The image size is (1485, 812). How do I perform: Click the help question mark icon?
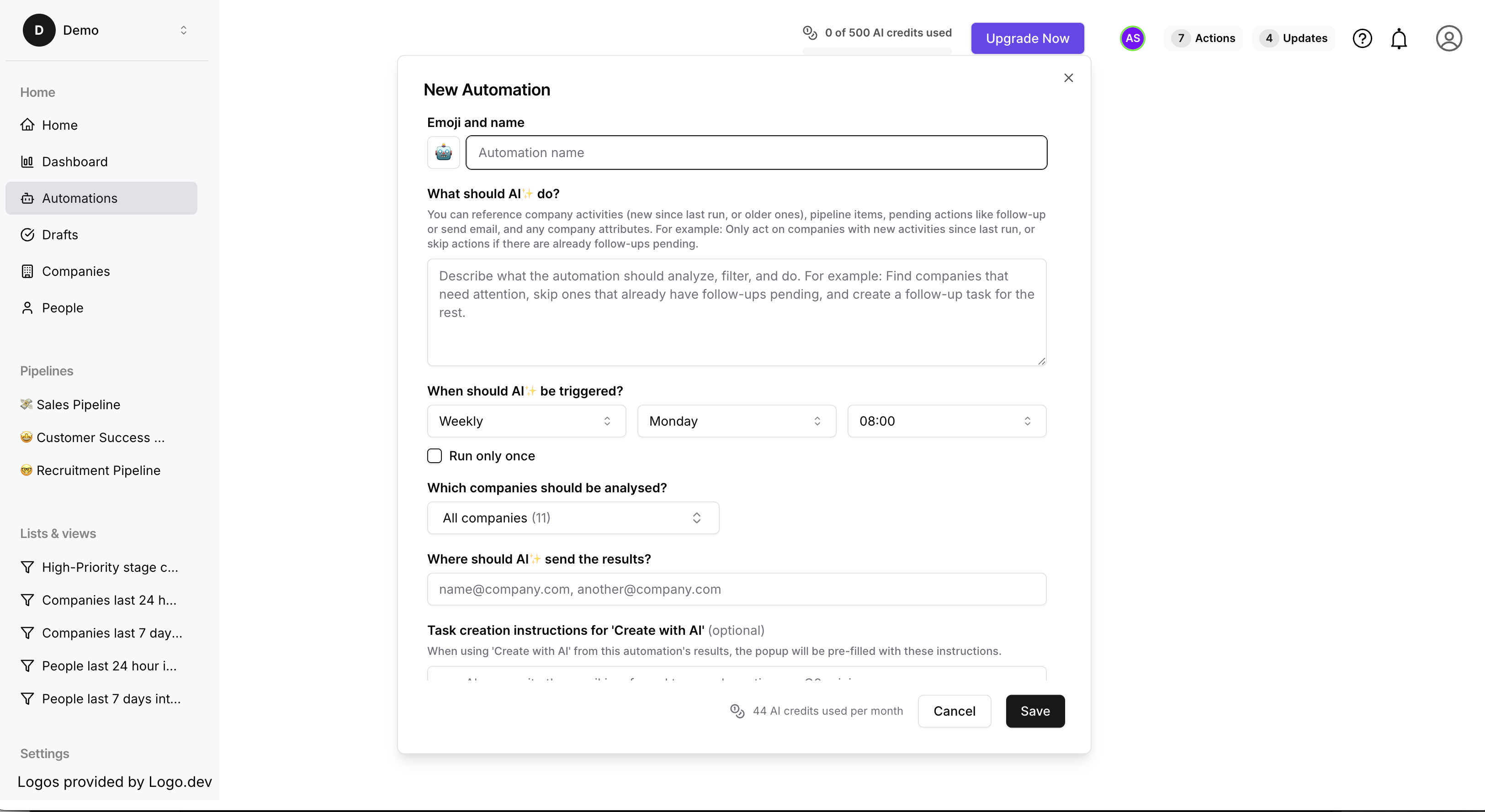(1362, 39)
